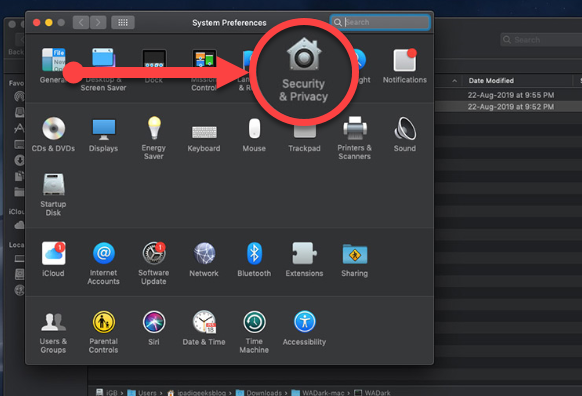Go forward in System Preferences
The image size is (582, 396).
pos(98,23)
